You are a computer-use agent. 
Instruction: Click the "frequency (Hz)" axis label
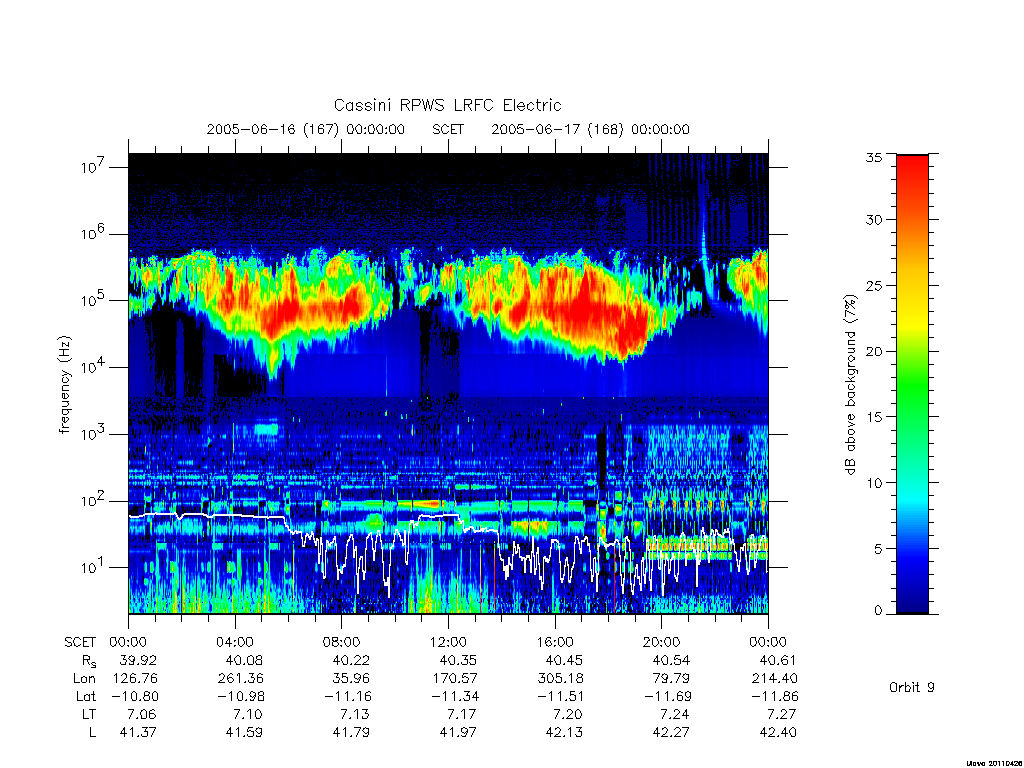coord(64,385)
